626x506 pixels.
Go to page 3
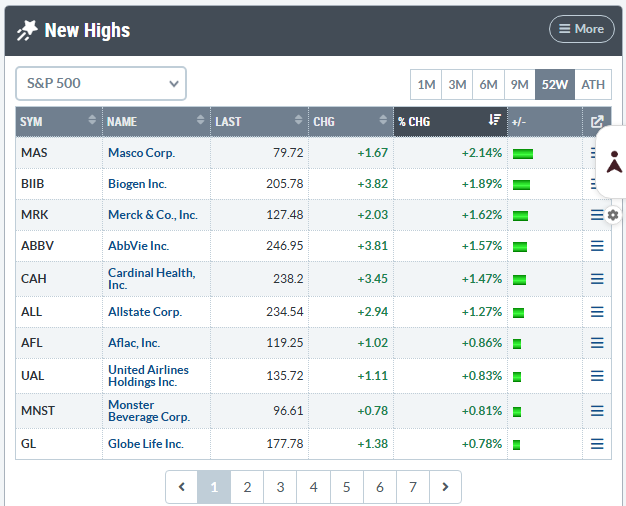280,487
